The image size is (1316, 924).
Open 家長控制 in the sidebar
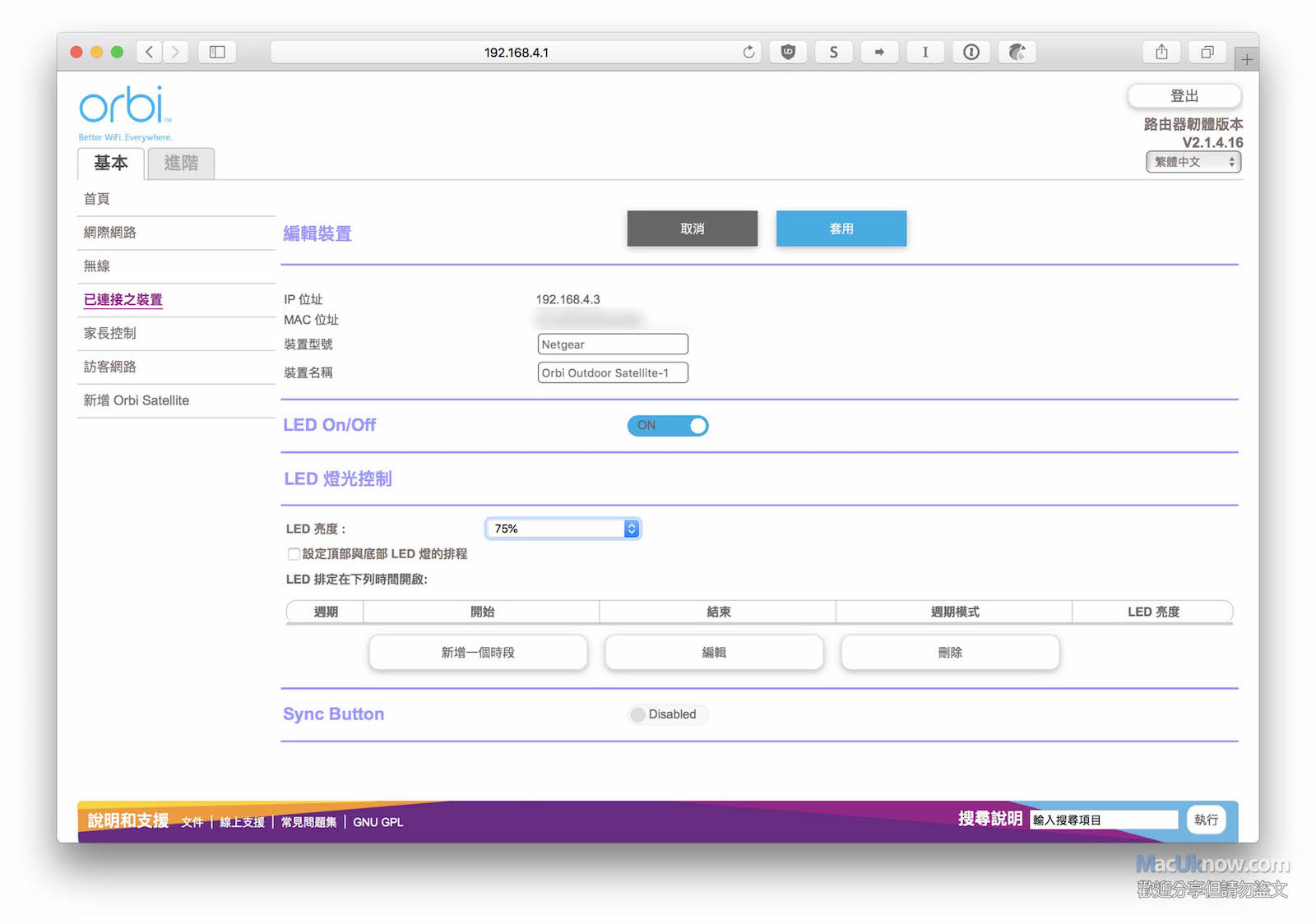coord(110,333)
